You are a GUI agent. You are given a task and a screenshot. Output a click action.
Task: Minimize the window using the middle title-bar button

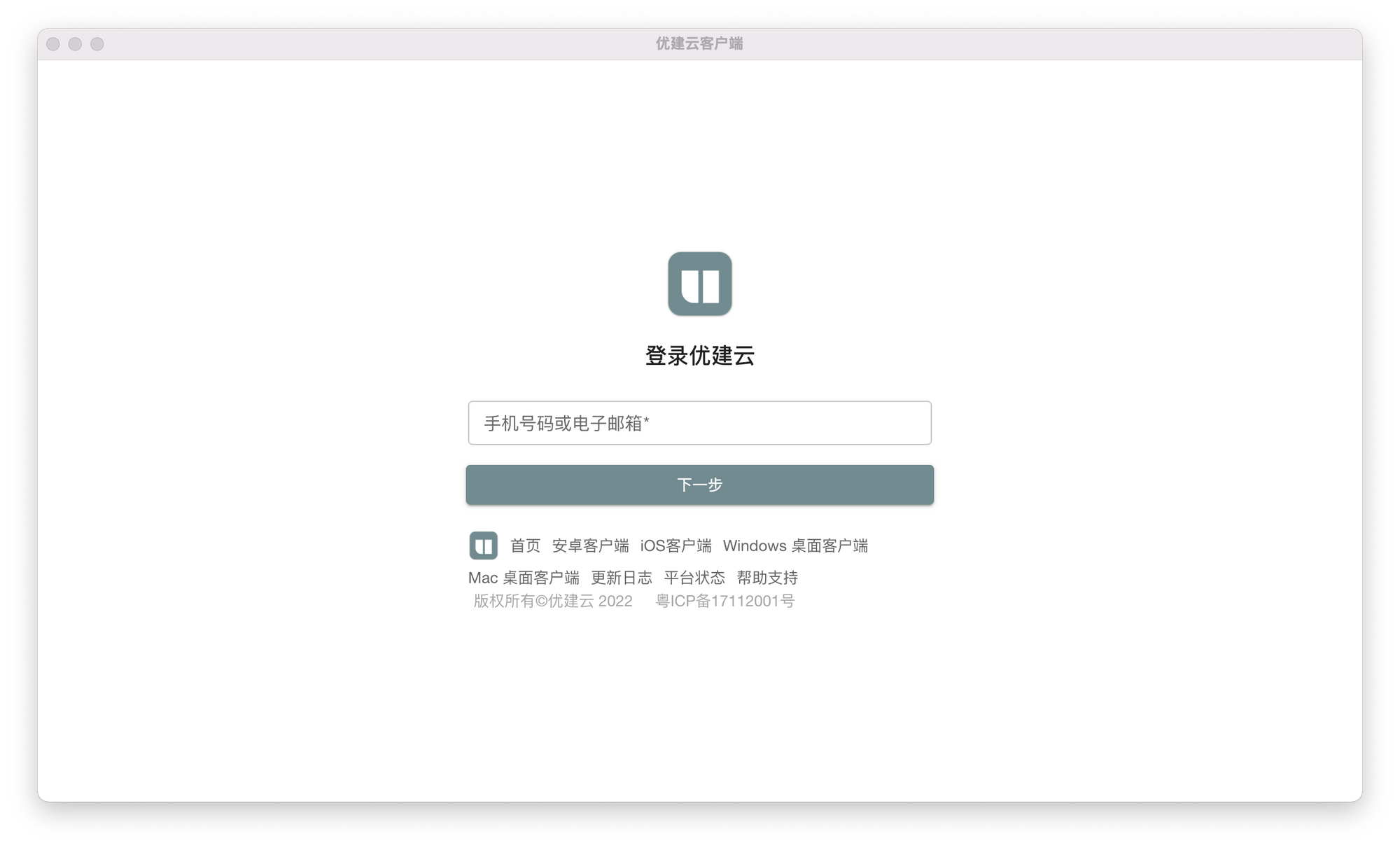pyautogui.click(x=75, y=44)
